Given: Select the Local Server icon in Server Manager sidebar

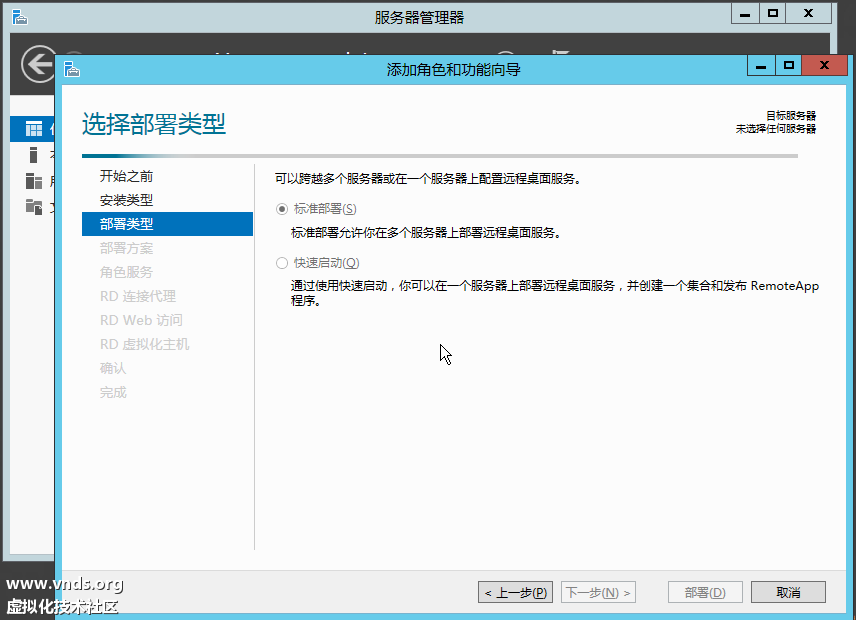Looking at the screenshot, I should [x=34, y=155].
